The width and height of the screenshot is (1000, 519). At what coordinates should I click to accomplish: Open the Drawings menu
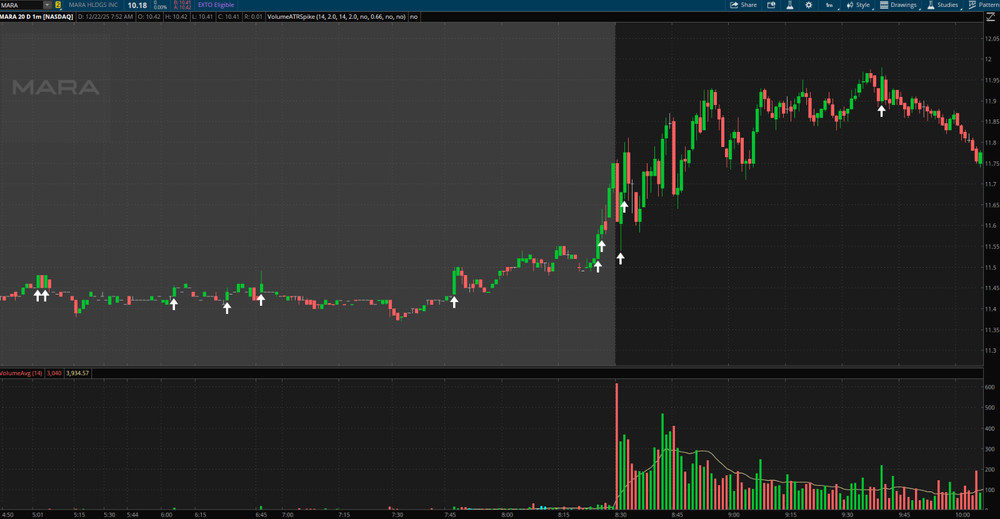[899, 5]
